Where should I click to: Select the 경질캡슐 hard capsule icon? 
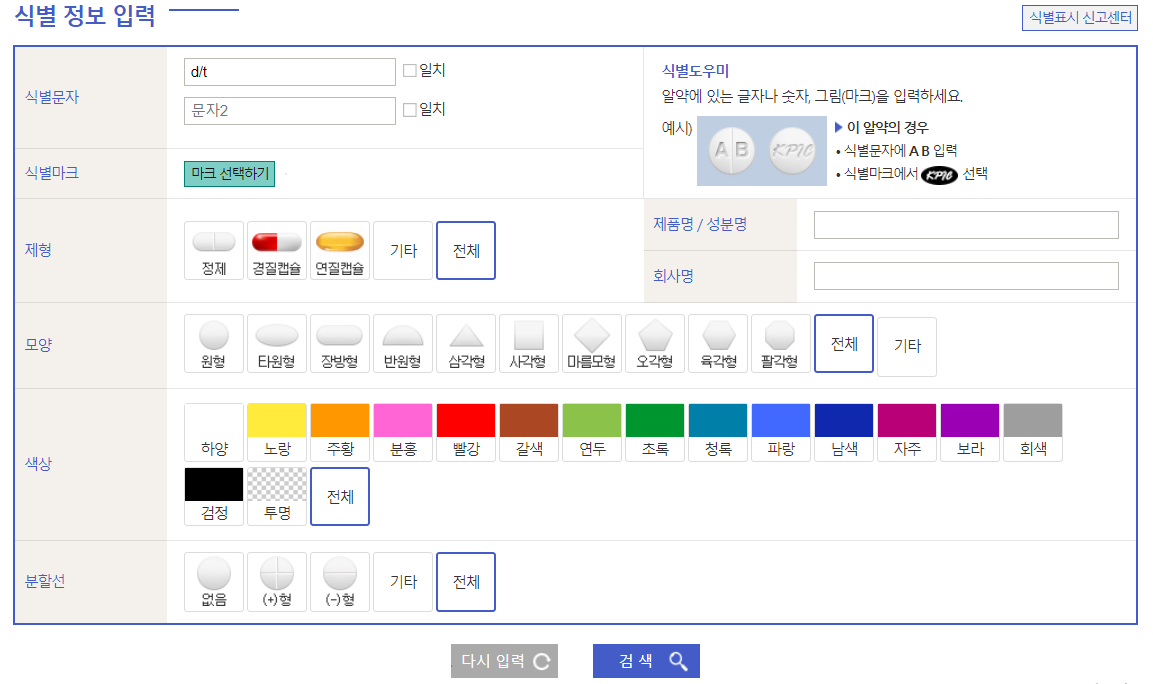pos(276,250)
